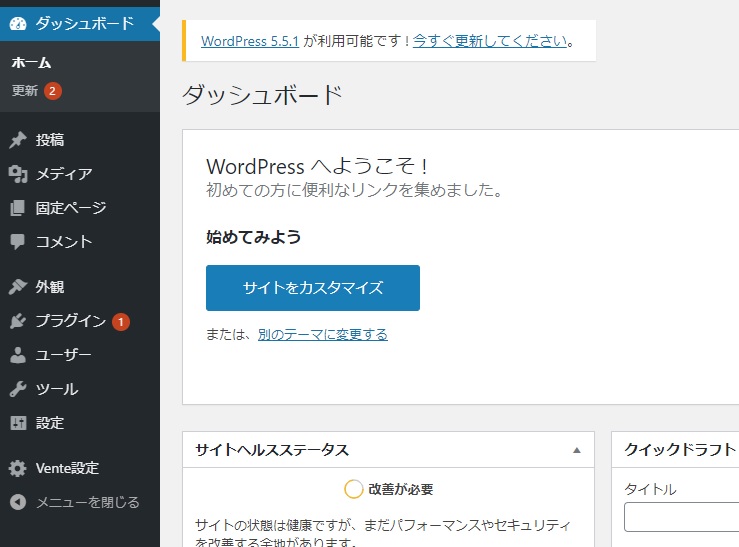Click the WordPress へようこそ！ heading
This screenshot has width=739, height=547.
click(x=317, y=166)
